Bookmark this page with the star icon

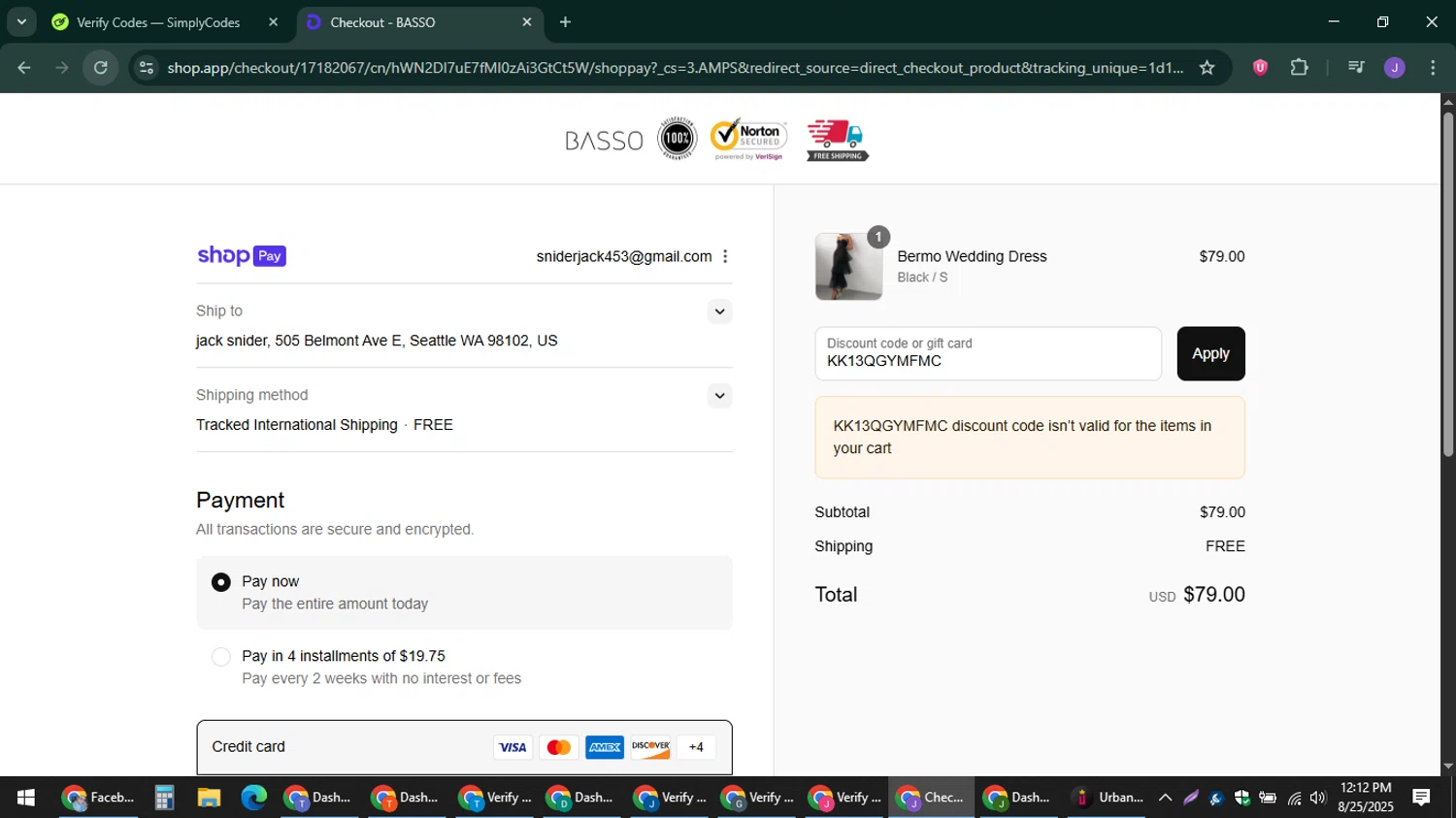point(1207,68)
